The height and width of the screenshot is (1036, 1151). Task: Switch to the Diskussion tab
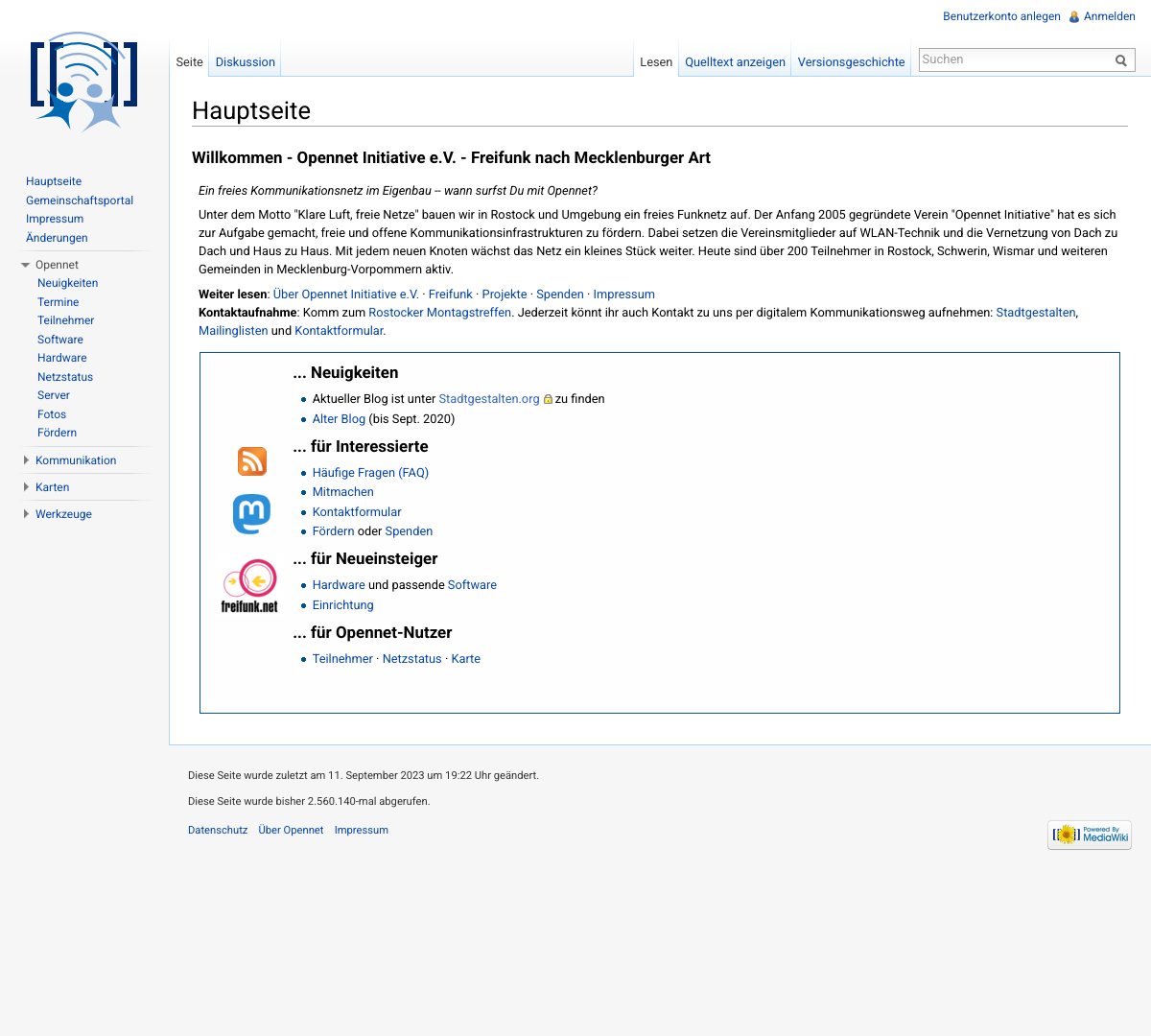pos(245,62)
